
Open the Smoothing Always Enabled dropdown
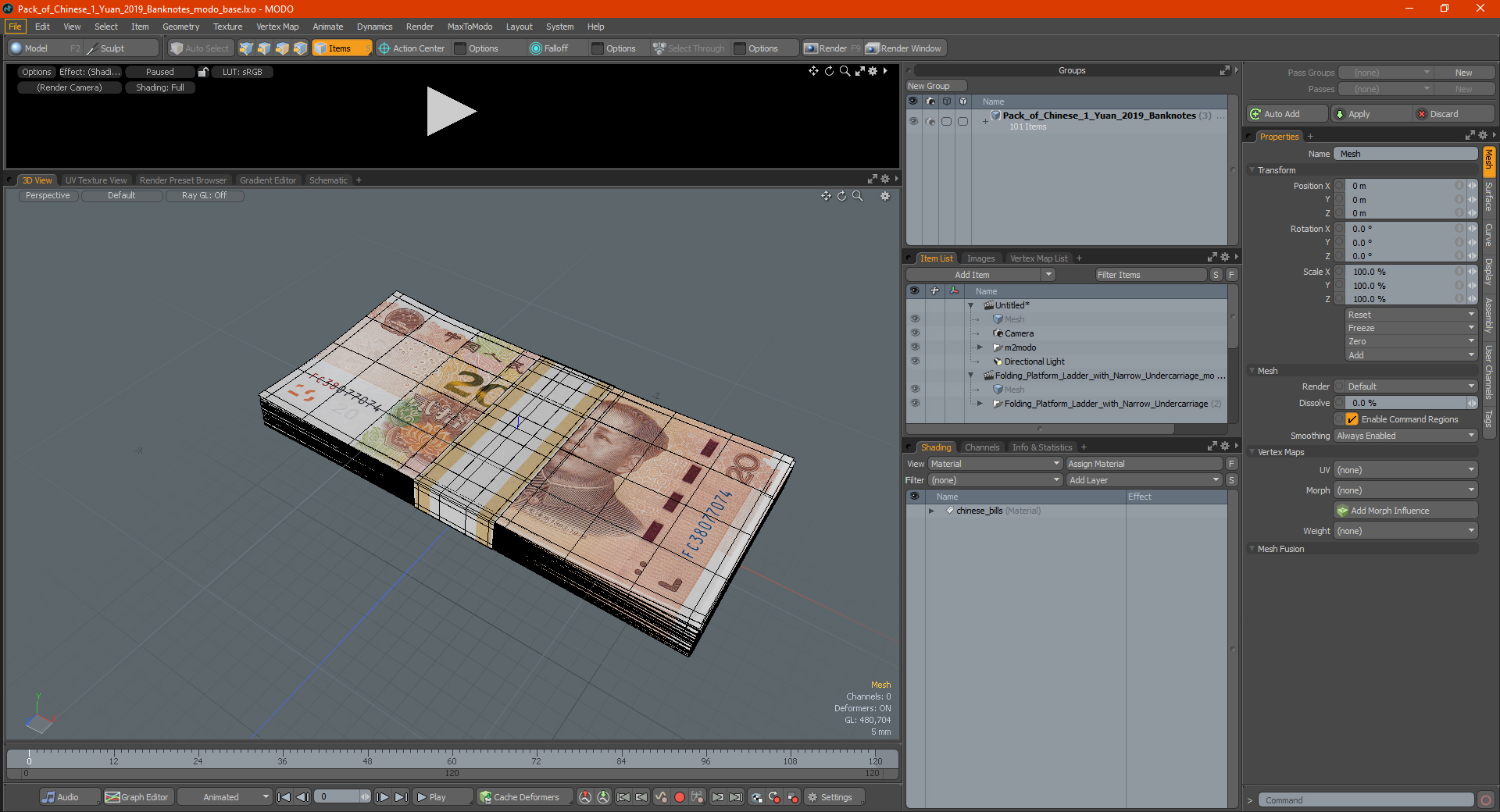[x=1405, y=436]
